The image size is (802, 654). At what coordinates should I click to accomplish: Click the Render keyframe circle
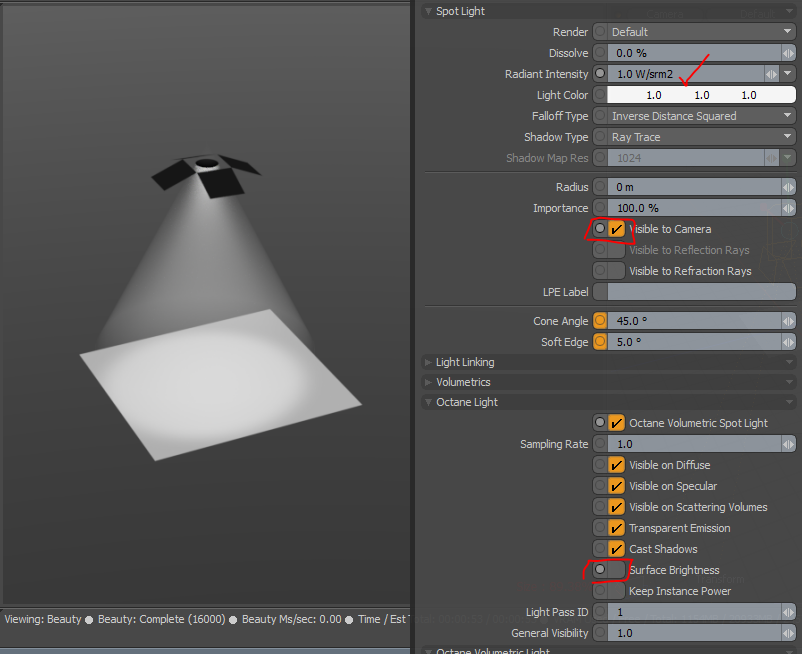tap(600, 32)
